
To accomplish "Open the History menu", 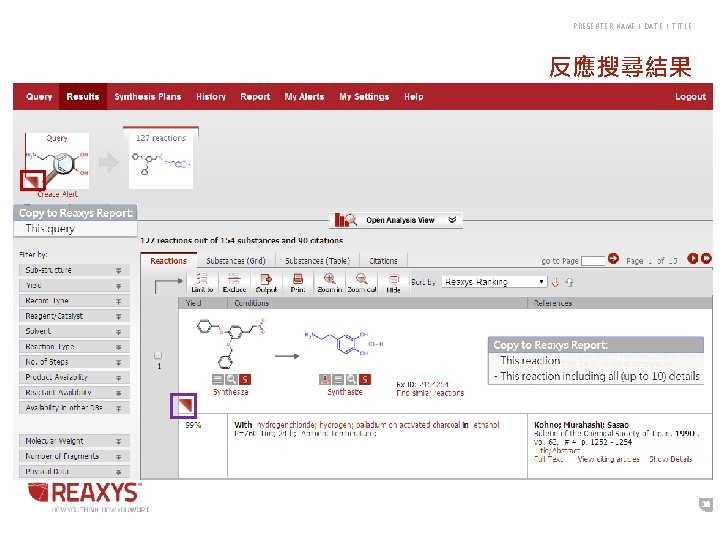I will [211, 96].
